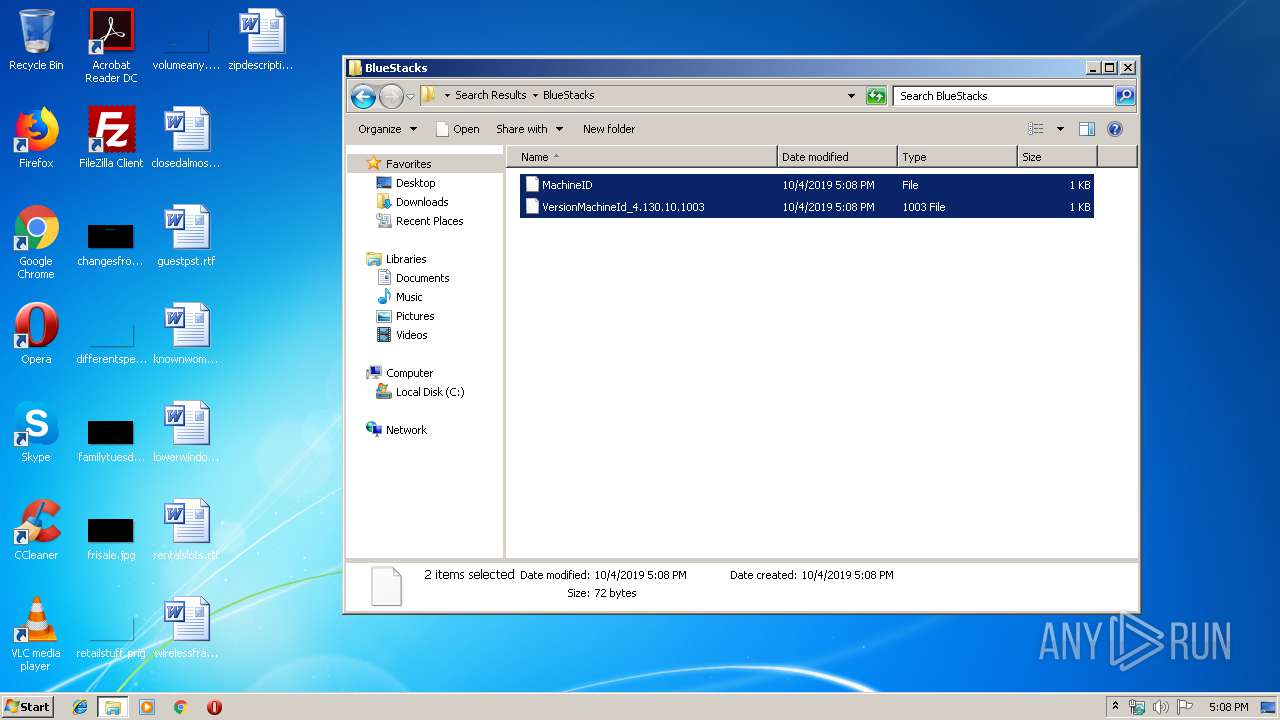Open the address bar history dropdown
This screenshot has width=1280, height=720.
(851, 96)
